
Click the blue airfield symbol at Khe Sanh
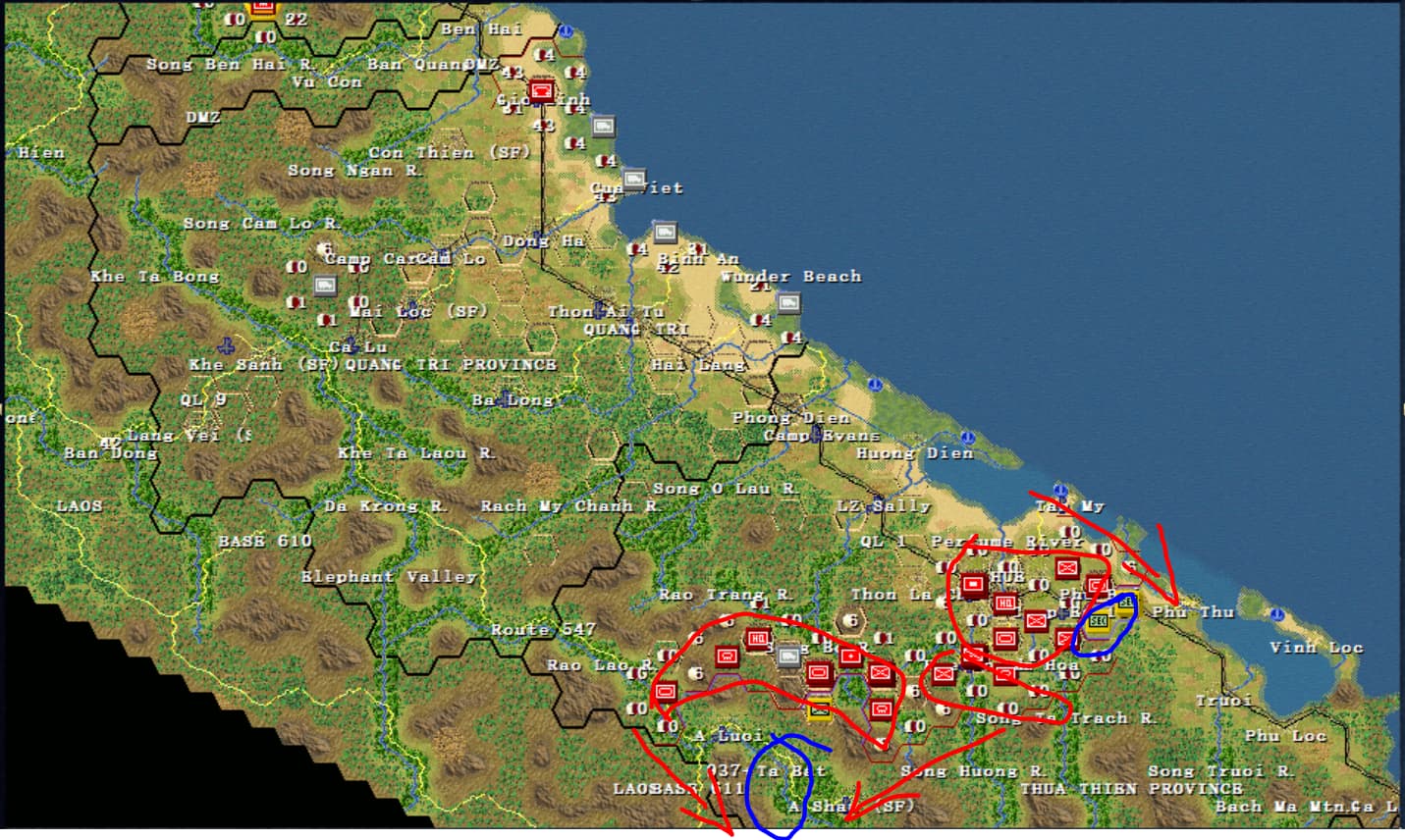point(227,346)
